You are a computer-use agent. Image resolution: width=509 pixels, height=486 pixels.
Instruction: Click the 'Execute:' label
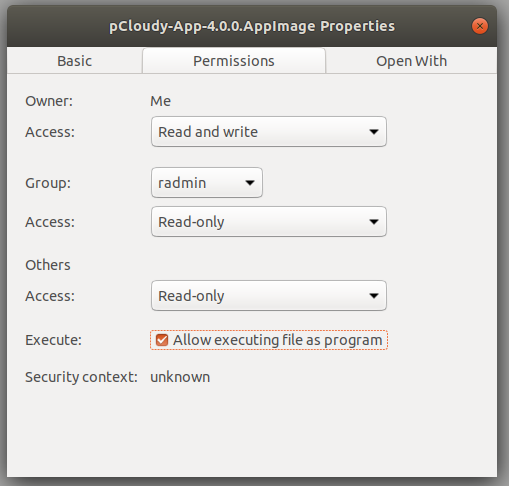[x=53, y=340]
